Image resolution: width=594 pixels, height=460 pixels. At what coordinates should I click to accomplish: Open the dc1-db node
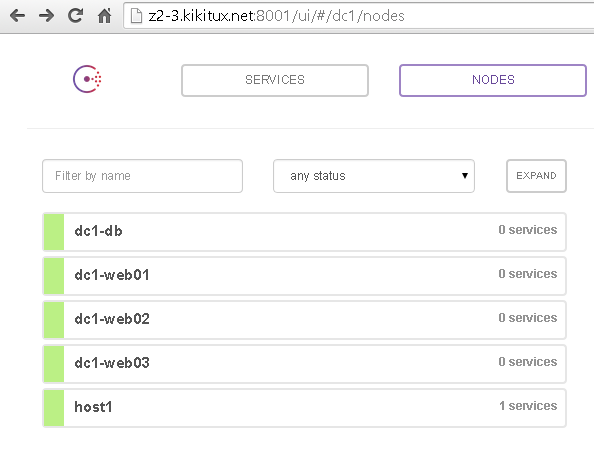click(x=305, y=232)
